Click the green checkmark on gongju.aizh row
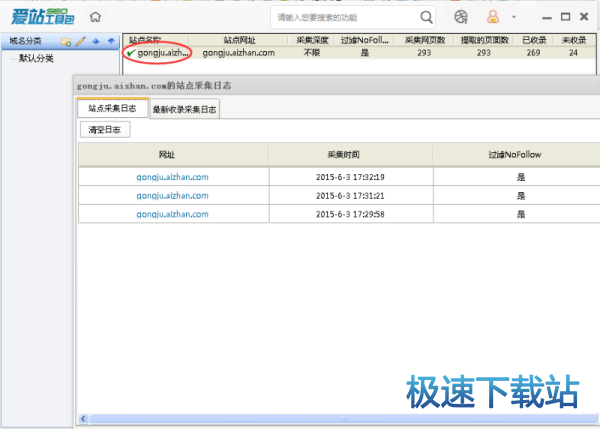Image resolution: width=600 pixels, height=429 pixels. 131,53
